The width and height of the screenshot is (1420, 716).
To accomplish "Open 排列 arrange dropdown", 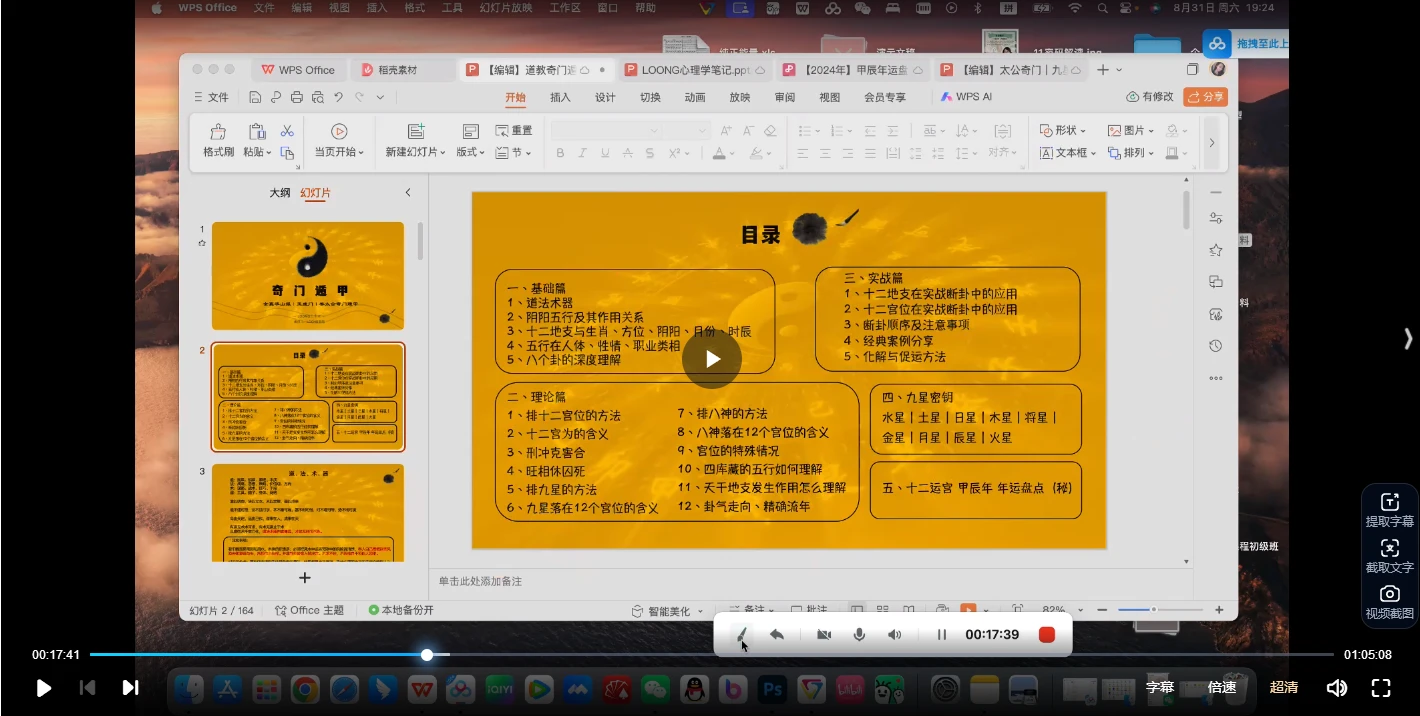I will [x=1130, y=153].
